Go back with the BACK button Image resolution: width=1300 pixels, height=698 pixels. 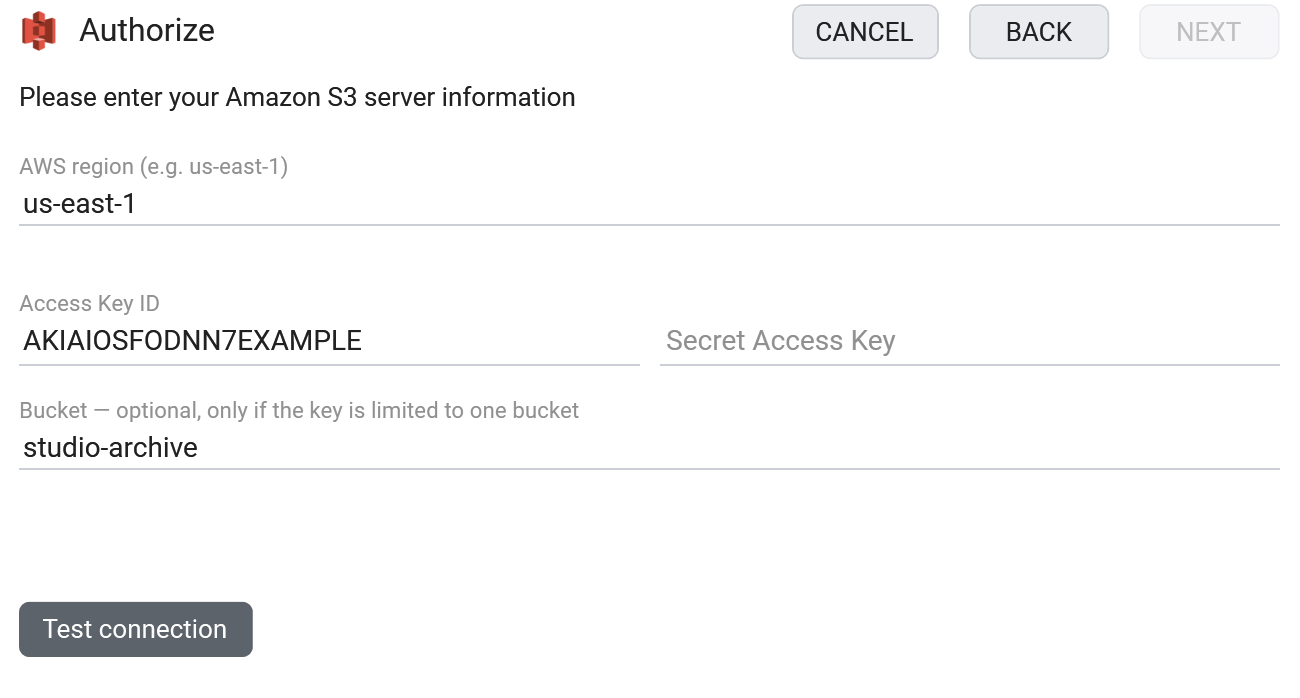coord(1039,32)
